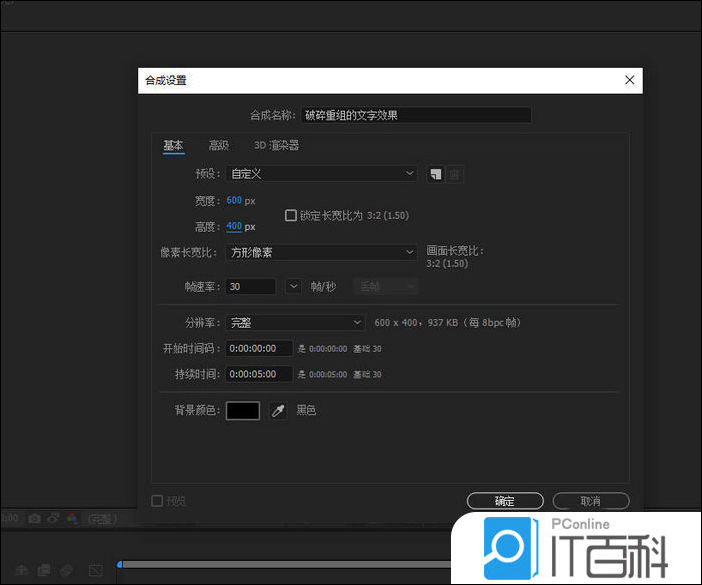The width and height of the screenshot is (702, 585).
Task: Click the save preset icon
Action: (436, 174)
